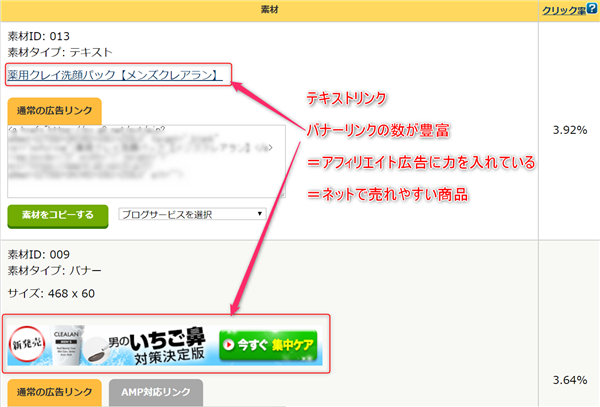The image size is (600, 407).
Task: Select the 素材タイプ: テキスト label
Action: tap(60, 52)
